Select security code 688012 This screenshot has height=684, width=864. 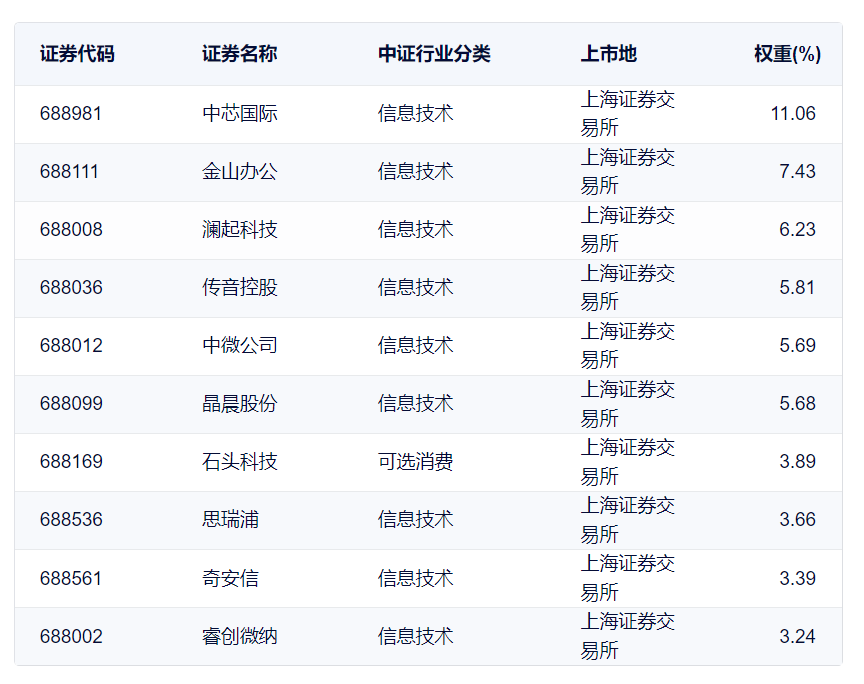coord(71,346)
